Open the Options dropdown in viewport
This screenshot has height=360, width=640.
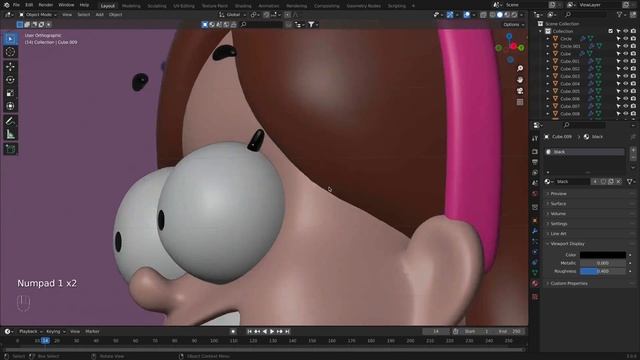point(513,24)
